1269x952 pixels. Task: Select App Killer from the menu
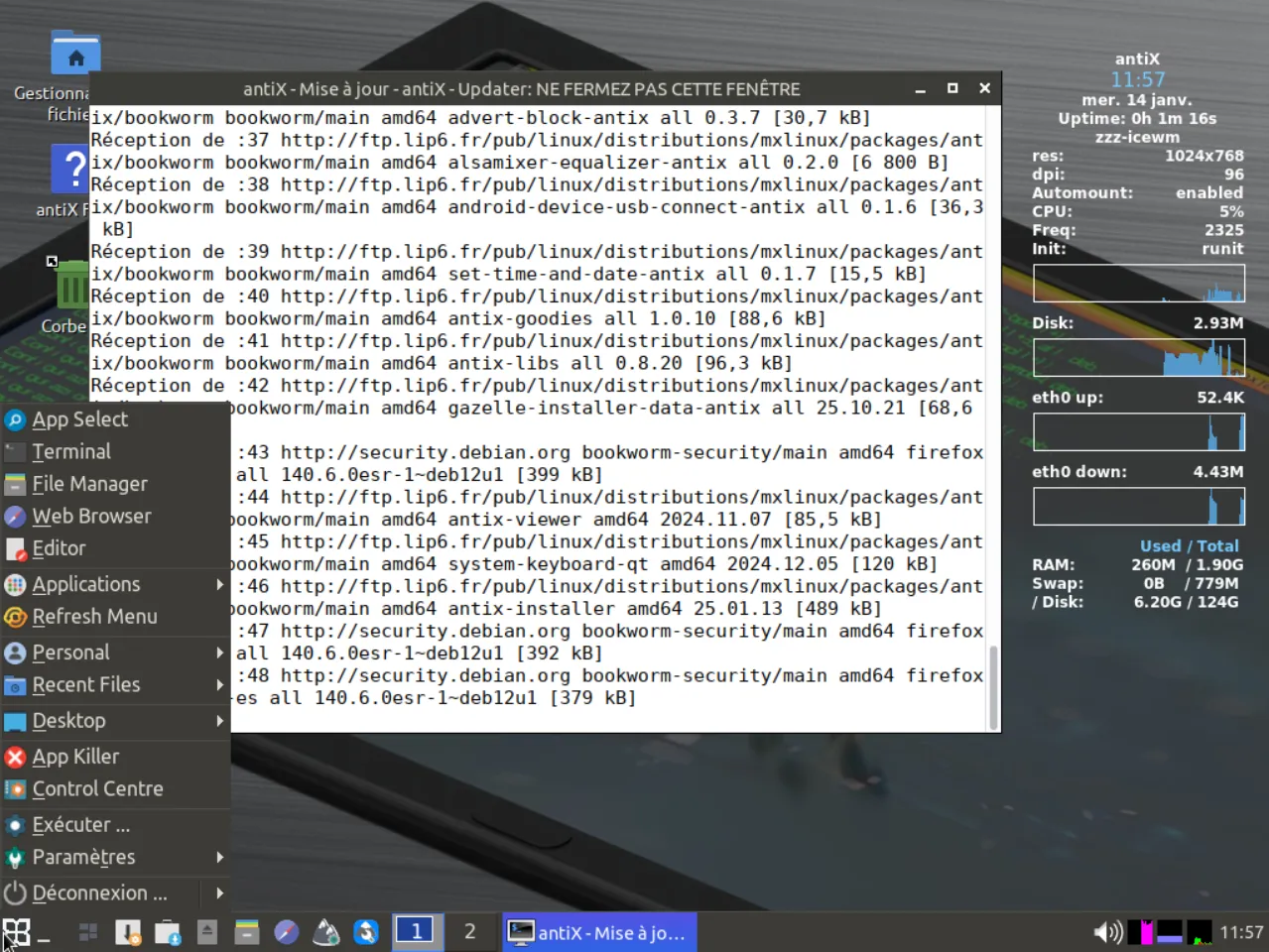click(x=74, y=756)
